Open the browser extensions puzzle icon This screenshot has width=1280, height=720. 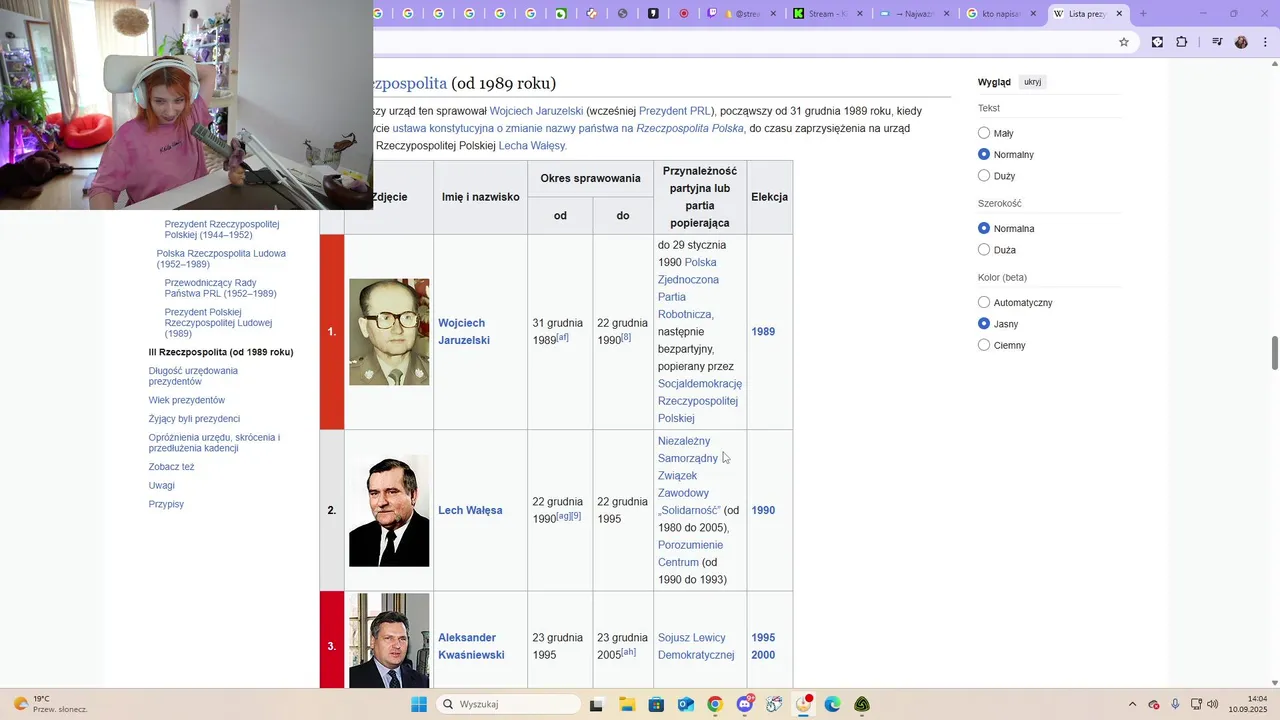tap(1182, 42)
